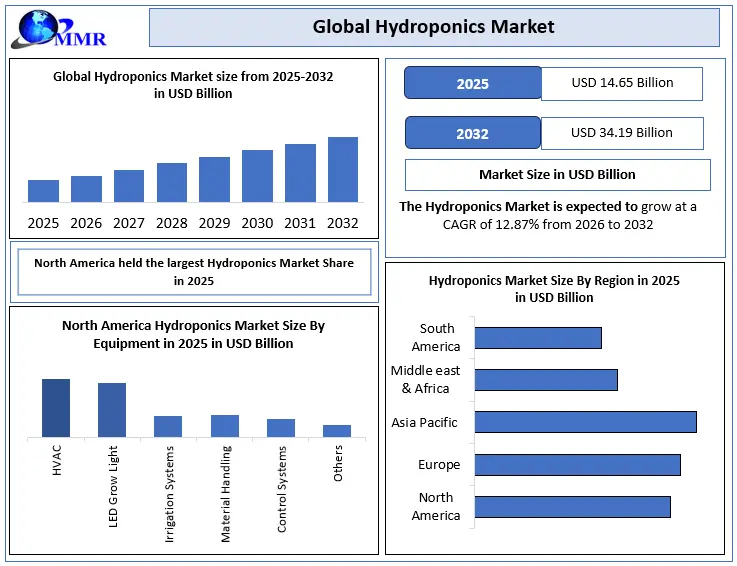
Task: Select the South America region bar
Action: 538,337
